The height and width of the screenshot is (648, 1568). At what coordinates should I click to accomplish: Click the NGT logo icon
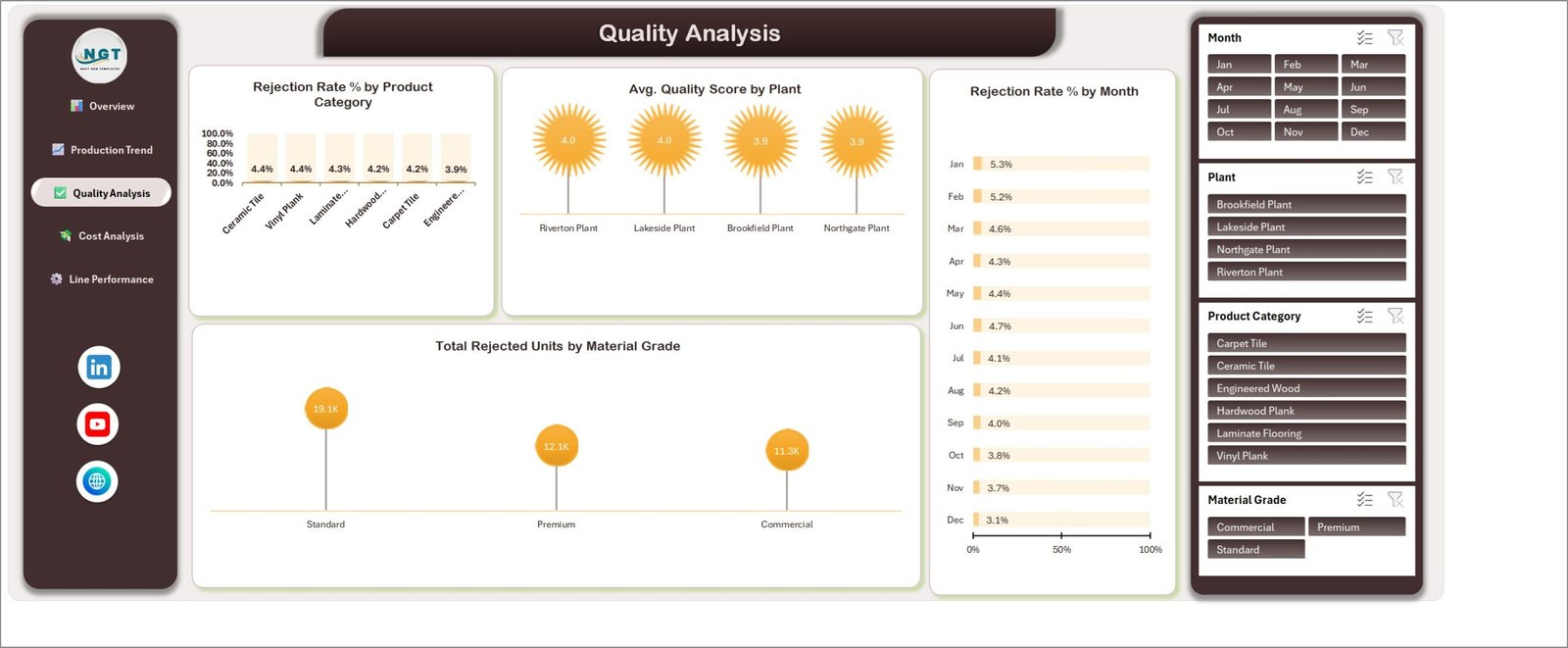100,56
